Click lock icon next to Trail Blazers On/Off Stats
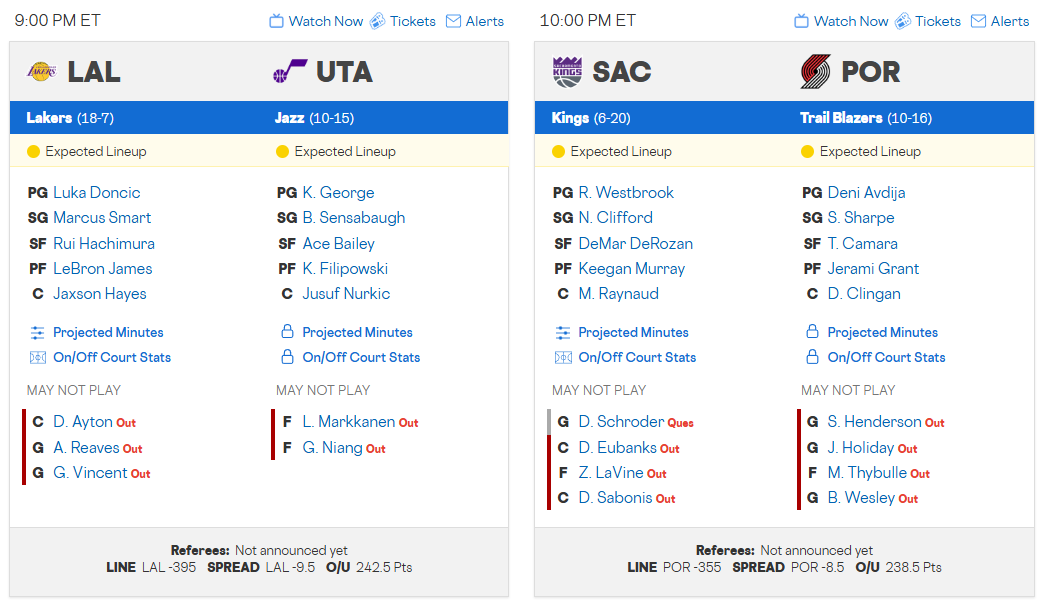 (x=812, y=357)
